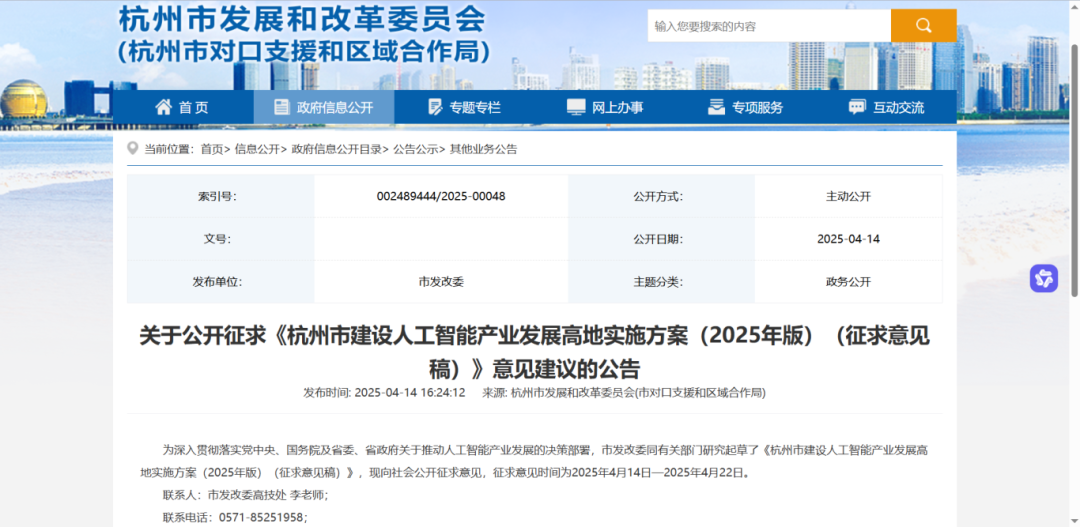Click the pencil-page icon beside 专题专栏

(x=435, y=107)
